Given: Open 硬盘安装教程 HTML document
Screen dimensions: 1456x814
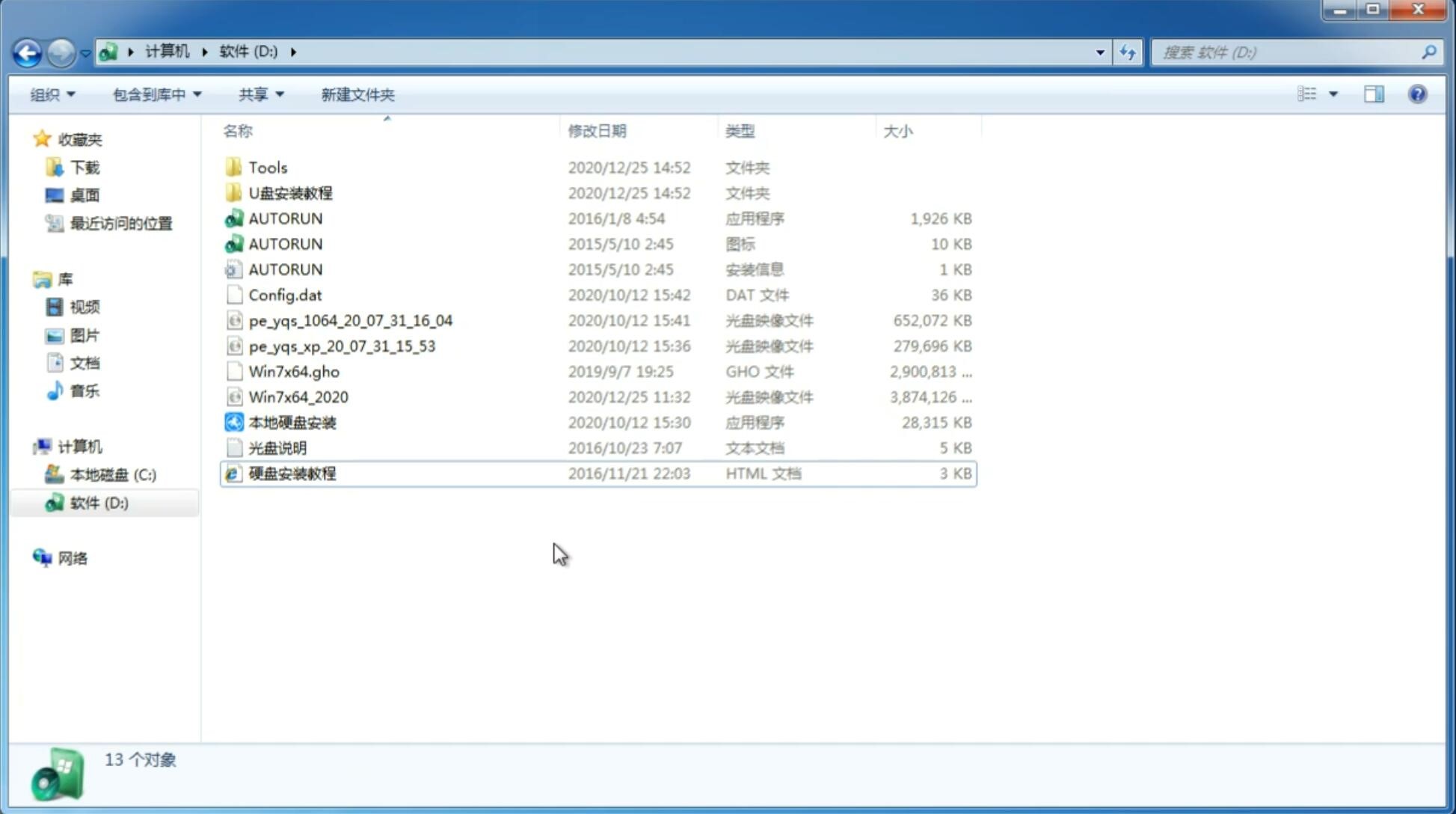Looking at the screenshot, I should pos(292,473).
